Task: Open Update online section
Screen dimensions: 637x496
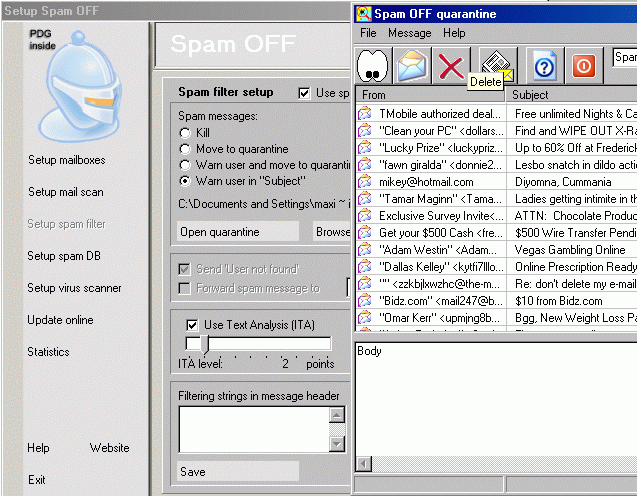Action: tap(60, 320)
